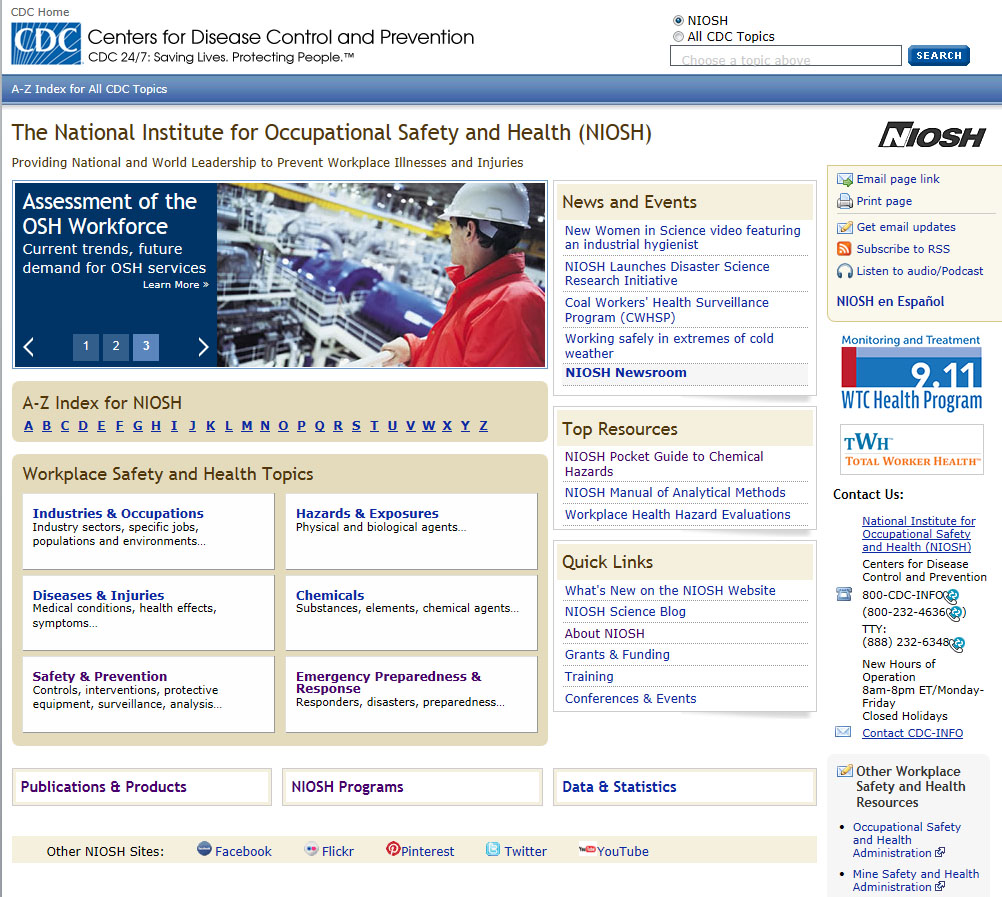This screenshot has width=1002, height=897.
Task: Open NIOSH Programs section
Action: pos(347,786)
